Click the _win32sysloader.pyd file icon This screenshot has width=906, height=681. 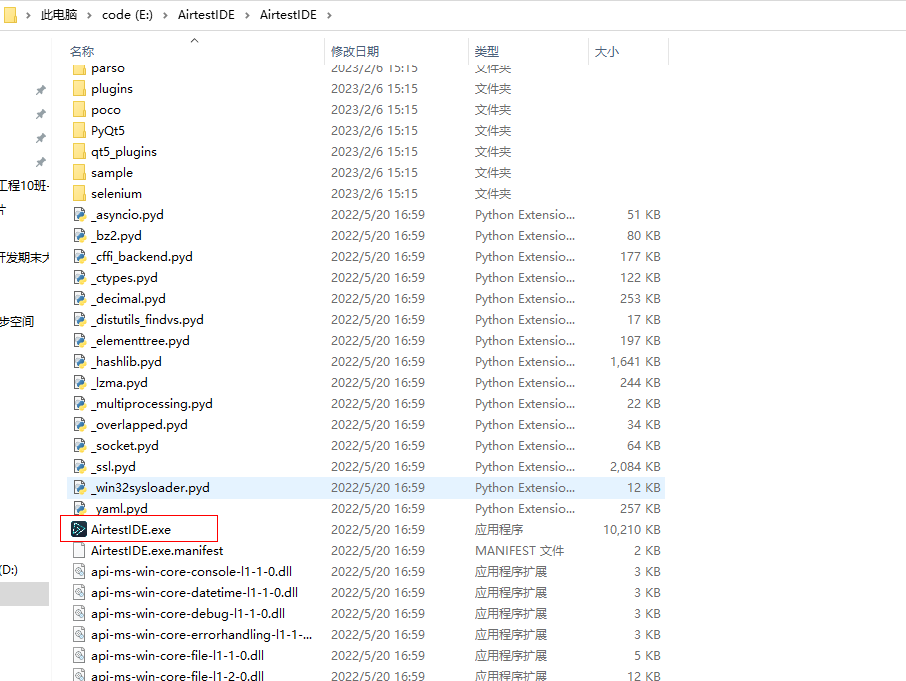click(79, 488)
